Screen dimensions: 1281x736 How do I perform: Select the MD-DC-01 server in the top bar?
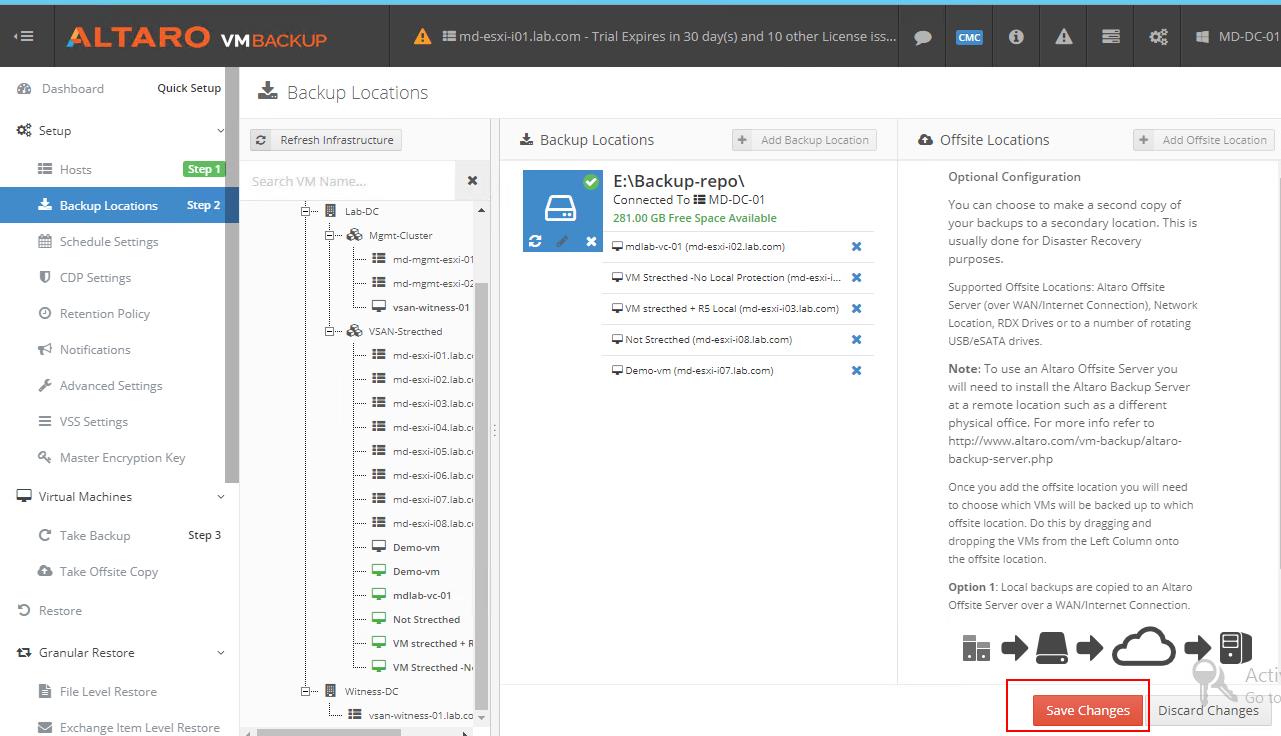(x=1236, y=37)
